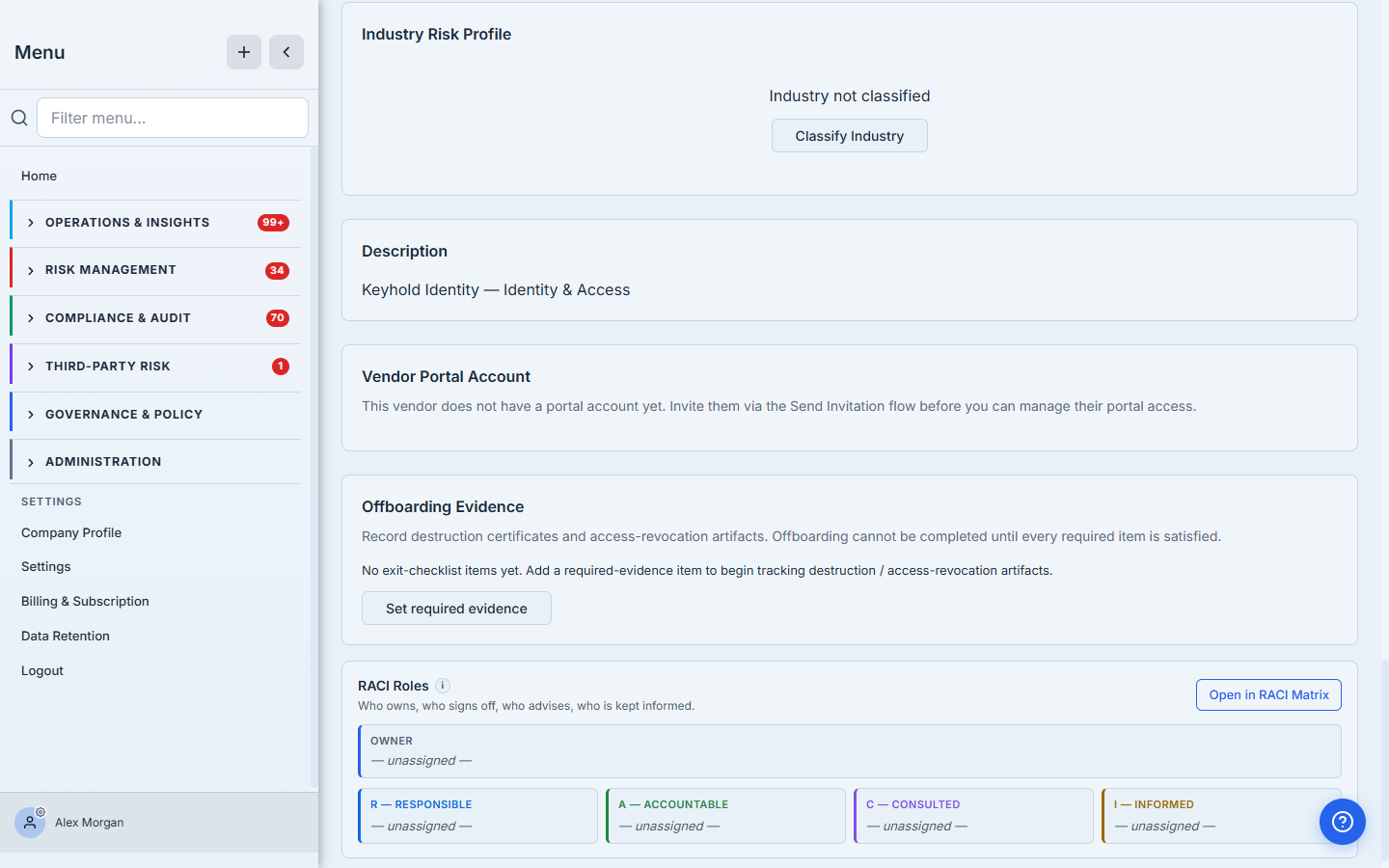
Task: Open Billing & Subscription
Action: click(x=85, y=601)
